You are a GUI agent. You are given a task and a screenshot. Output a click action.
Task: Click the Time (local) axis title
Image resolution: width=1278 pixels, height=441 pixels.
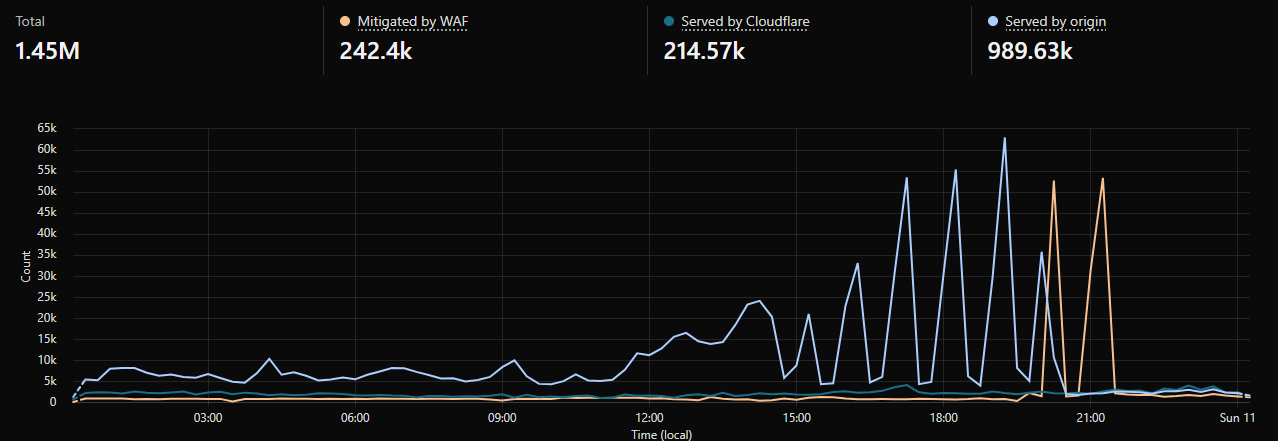[x=661, y=434]
